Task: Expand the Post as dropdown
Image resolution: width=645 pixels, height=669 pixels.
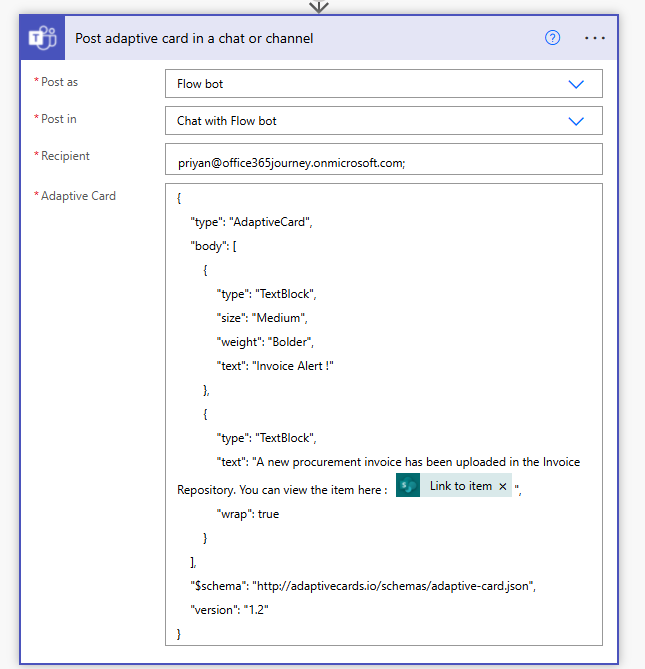Action: [576, 84]
